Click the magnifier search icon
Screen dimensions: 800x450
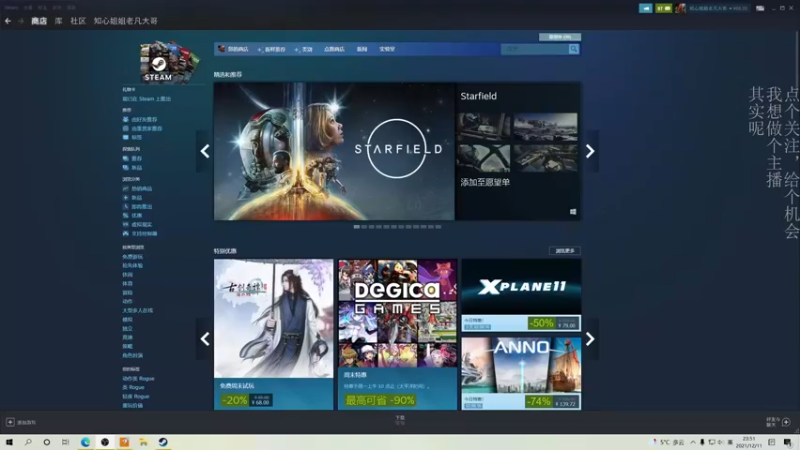[573, 49]
